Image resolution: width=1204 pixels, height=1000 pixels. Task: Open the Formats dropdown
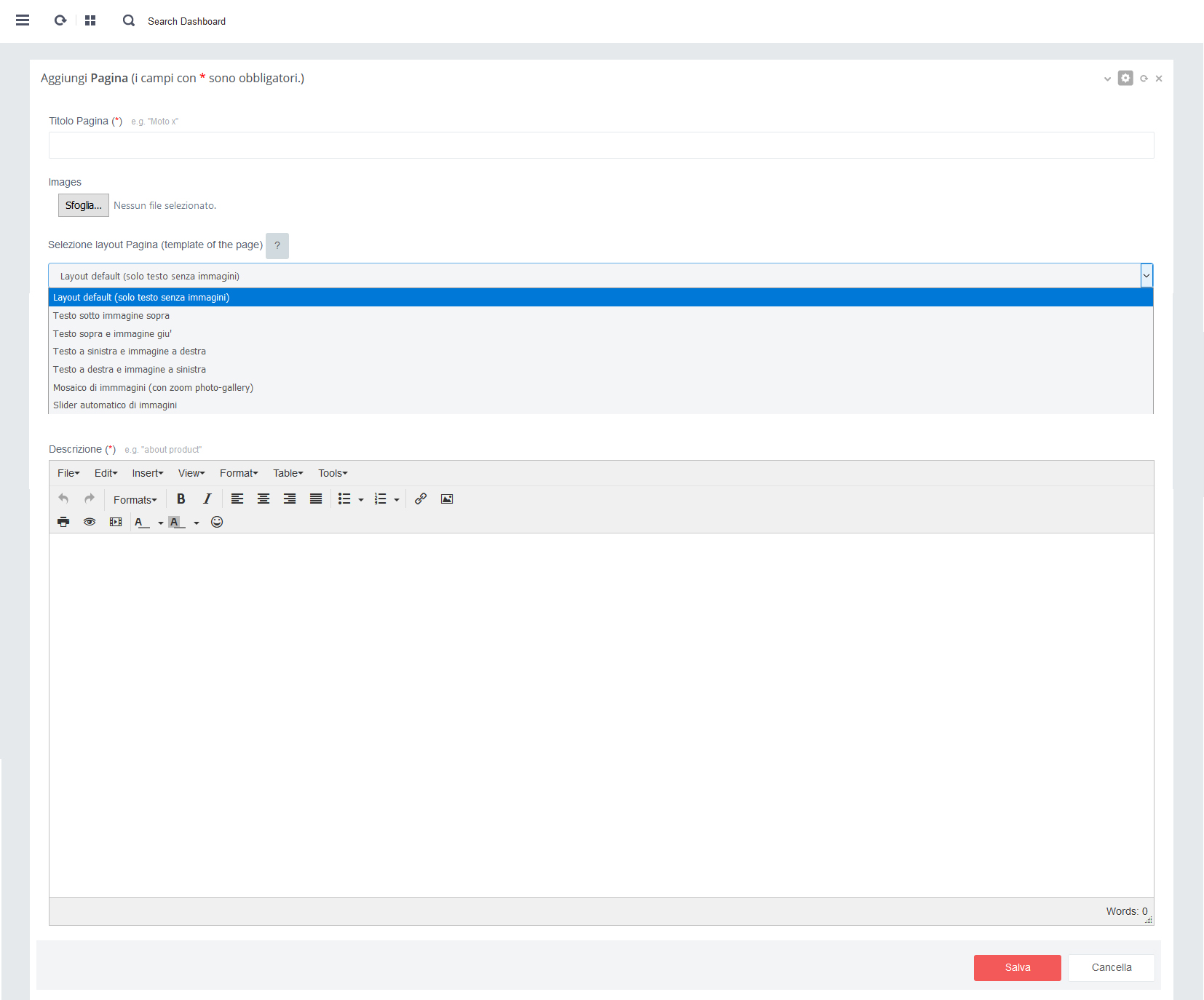pyautogui.click(x=135, y=500)
